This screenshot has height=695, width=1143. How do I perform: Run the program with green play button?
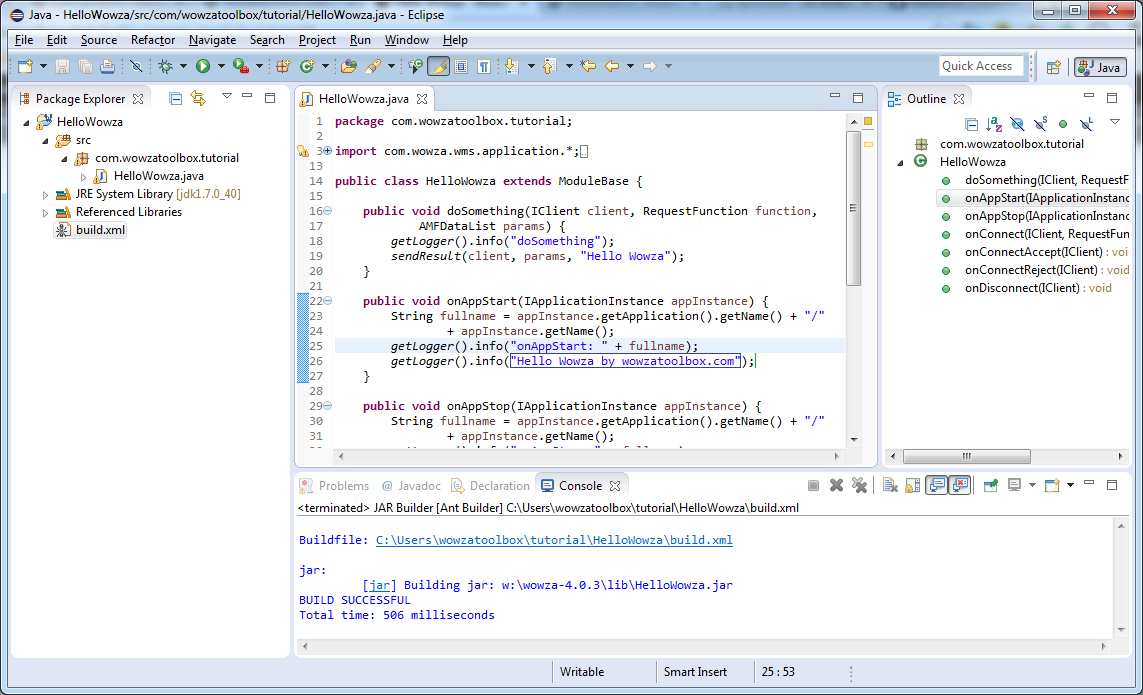pyautogui.click(x=203, y=66)
